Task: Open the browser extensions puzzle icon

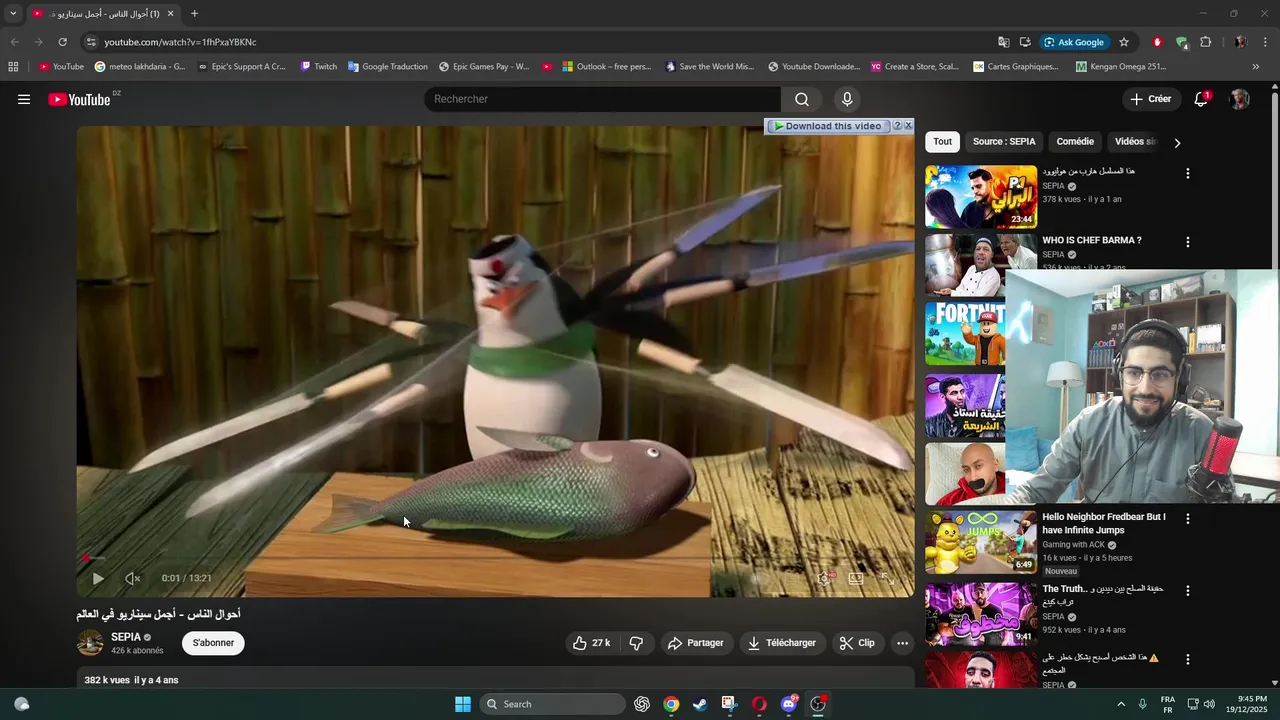Action: click(1205, 42)
